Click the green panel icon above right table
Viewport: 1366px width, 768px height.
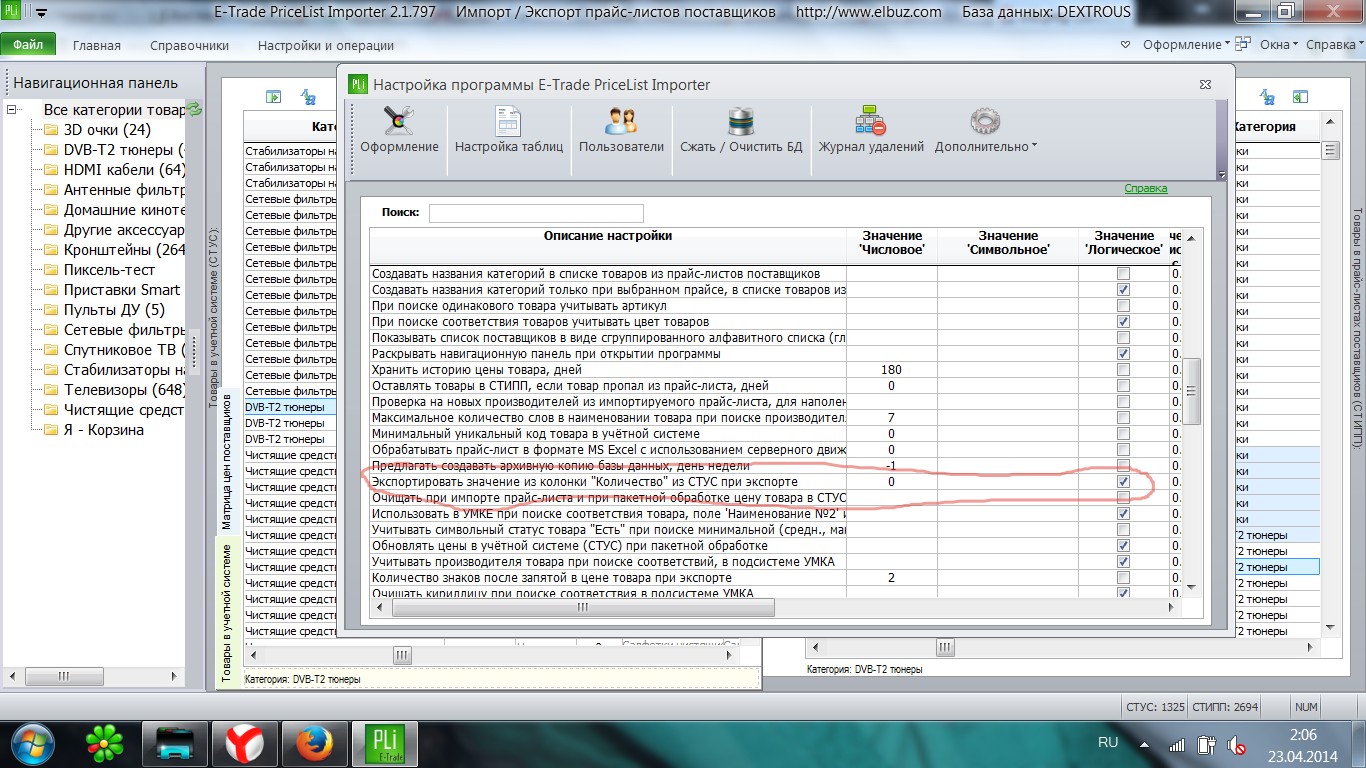tap(1300, 97)
